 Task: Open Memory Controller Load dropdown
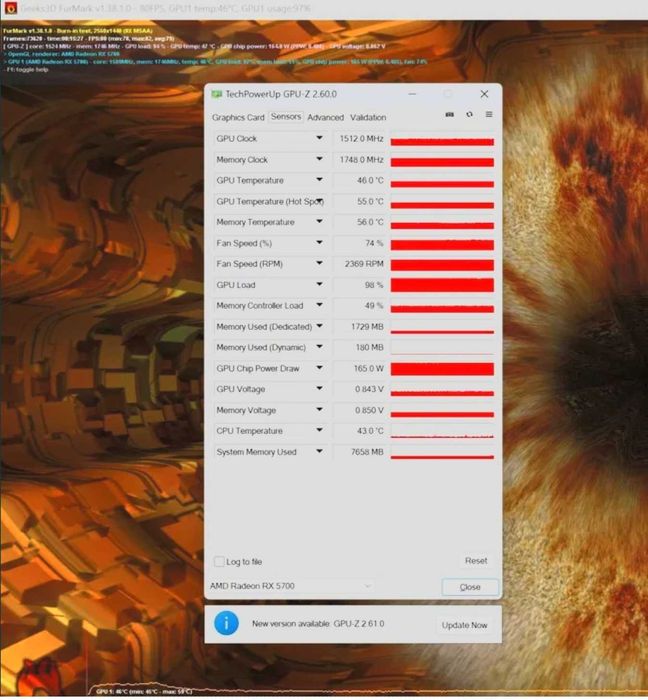pyautogui.click(x=319, y=305)
